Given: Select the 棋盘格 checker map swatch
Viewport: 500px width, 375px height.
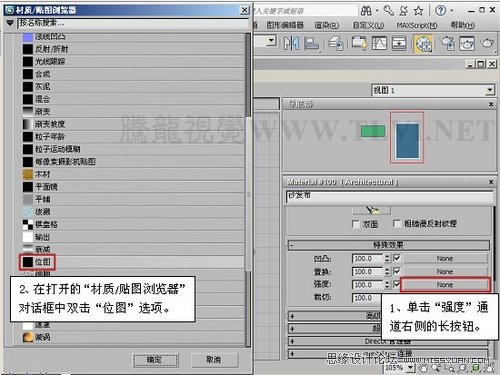Looking at the screenshot, I should 28,224.
